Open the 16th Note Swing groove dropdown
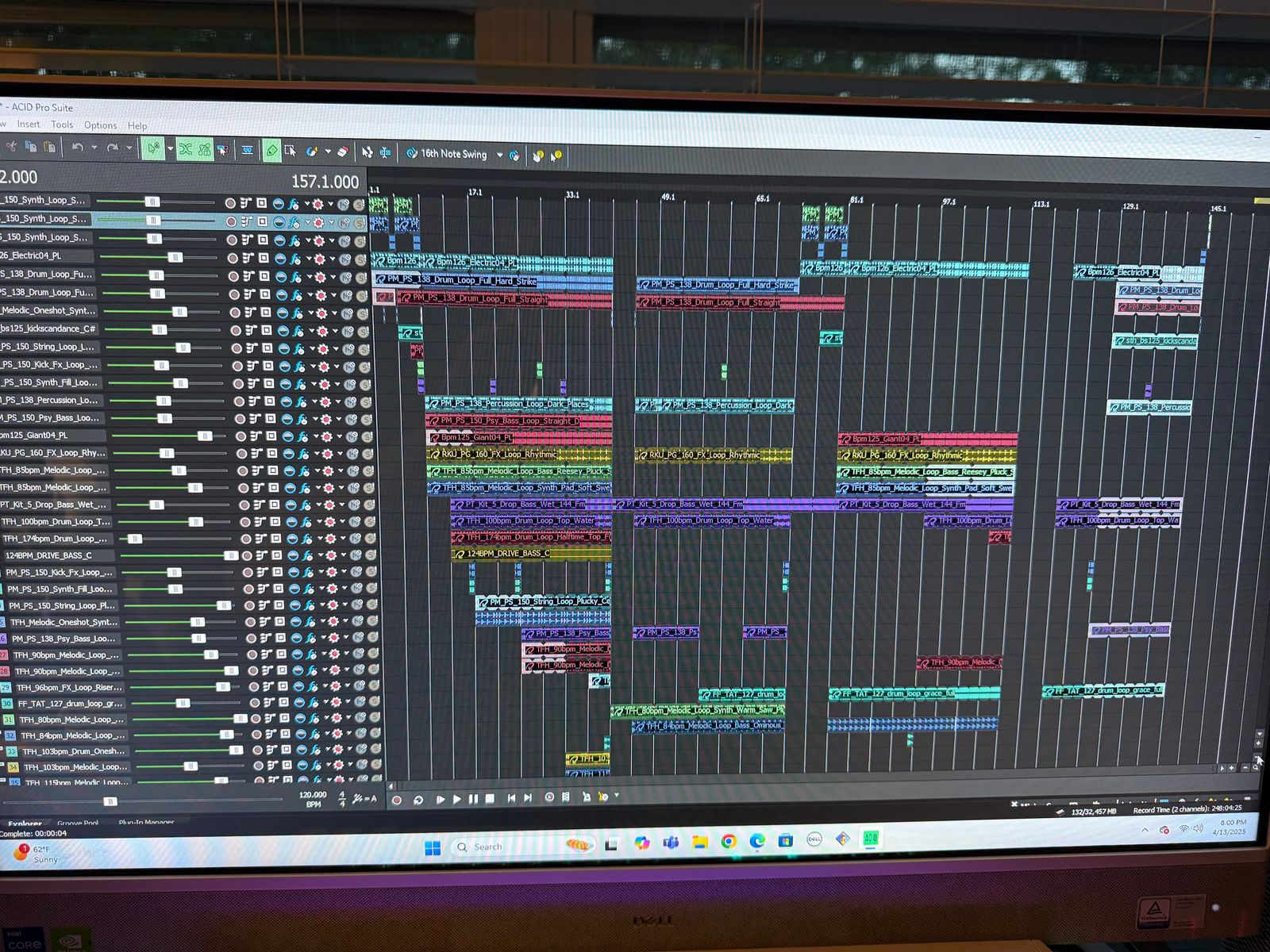1270x952 pixels. pyautogui.click(x=499, y=155)
